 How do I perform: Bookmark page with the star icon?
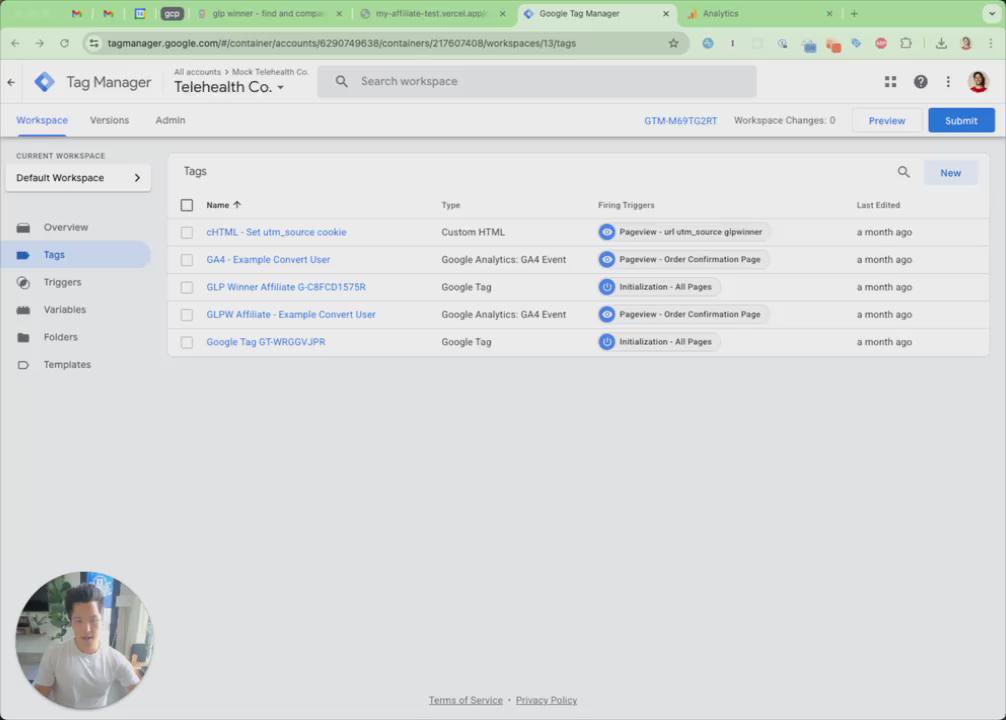[673, 43]
